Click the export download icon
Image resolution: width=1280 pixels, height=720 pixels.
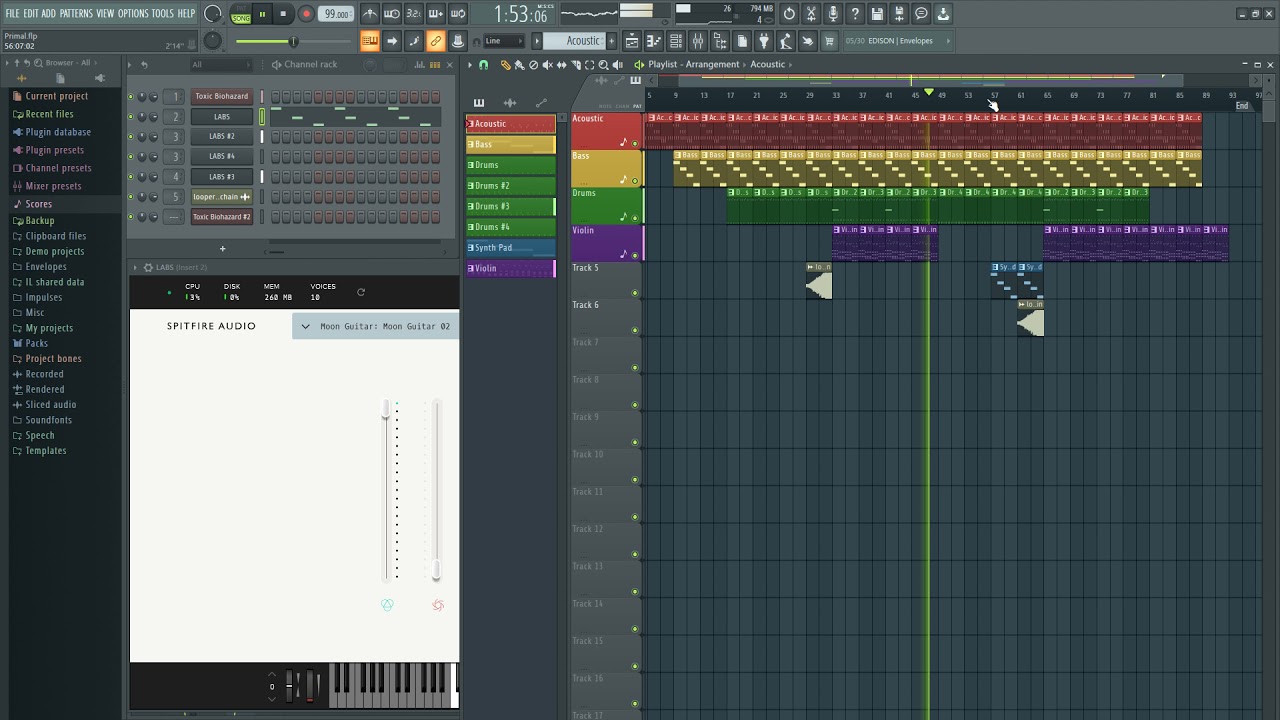tap(943, 14)
